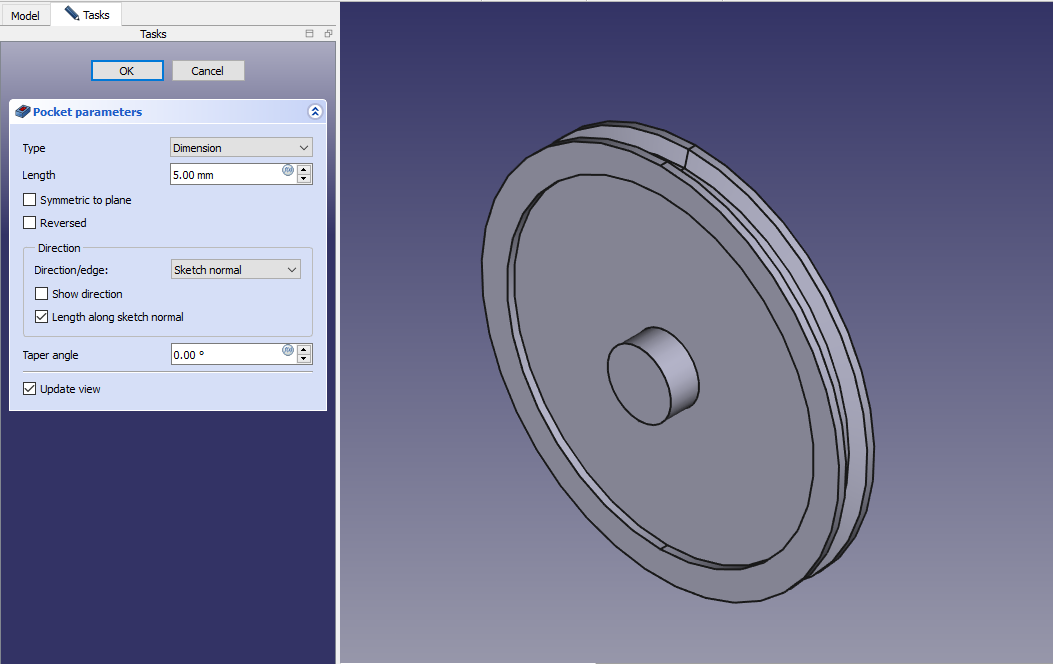Undock the Tasks panel with the float icon
The width and height of the screenshot is (1053, 664).
click(x=328, y=34)
